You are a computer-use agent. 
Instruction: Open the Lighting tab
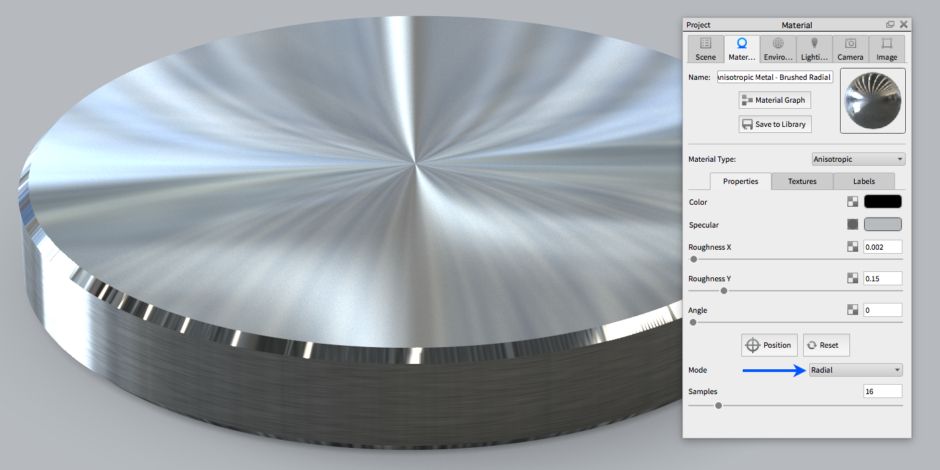[x=814, y=49]
